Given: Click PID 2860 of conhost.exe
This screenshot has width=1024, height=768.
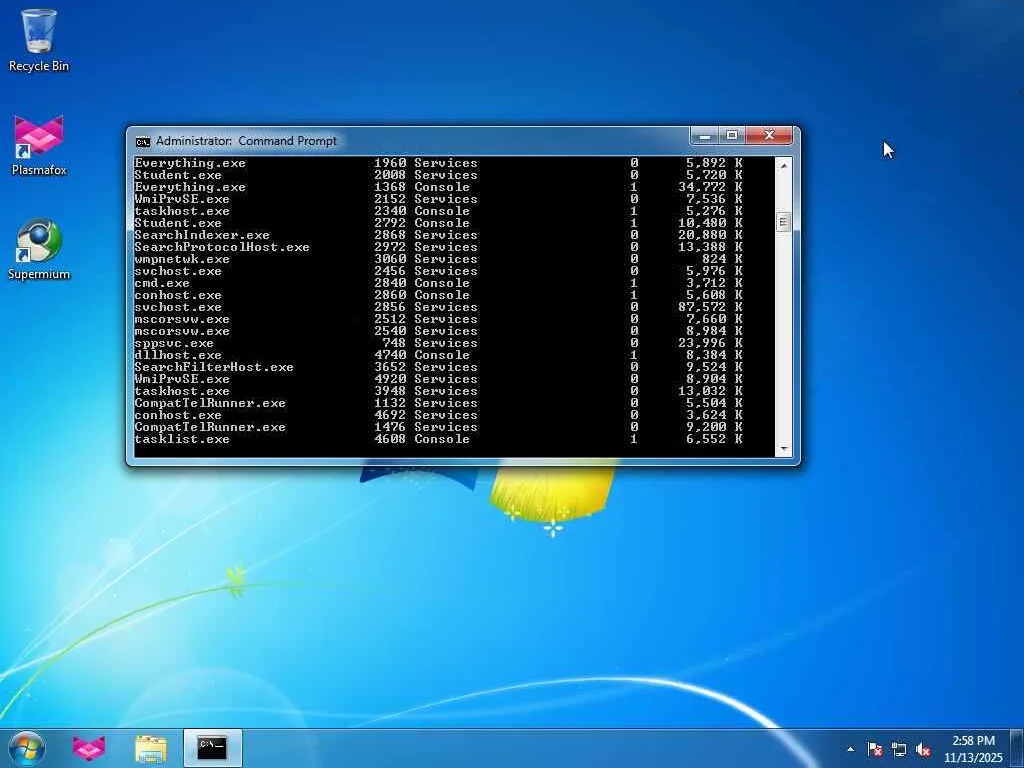Looking at the screenshot, I should coord(390,295).
